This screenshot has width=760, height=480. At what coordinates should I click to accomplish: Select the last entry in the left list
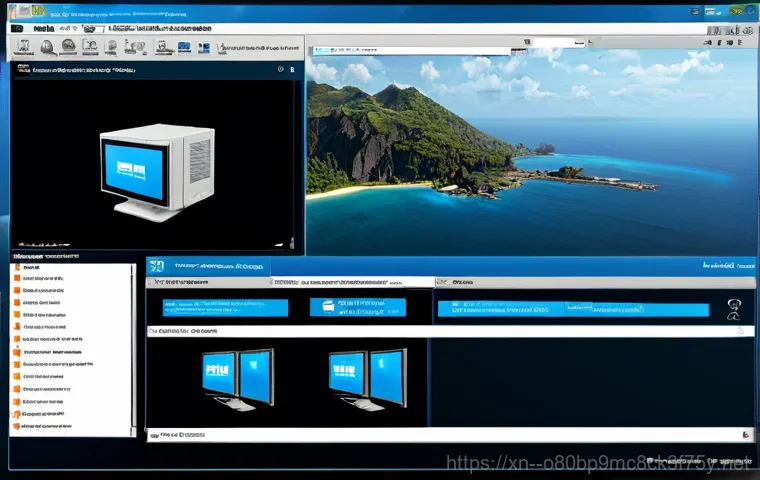pyautogui.click(x=43, y=426)
